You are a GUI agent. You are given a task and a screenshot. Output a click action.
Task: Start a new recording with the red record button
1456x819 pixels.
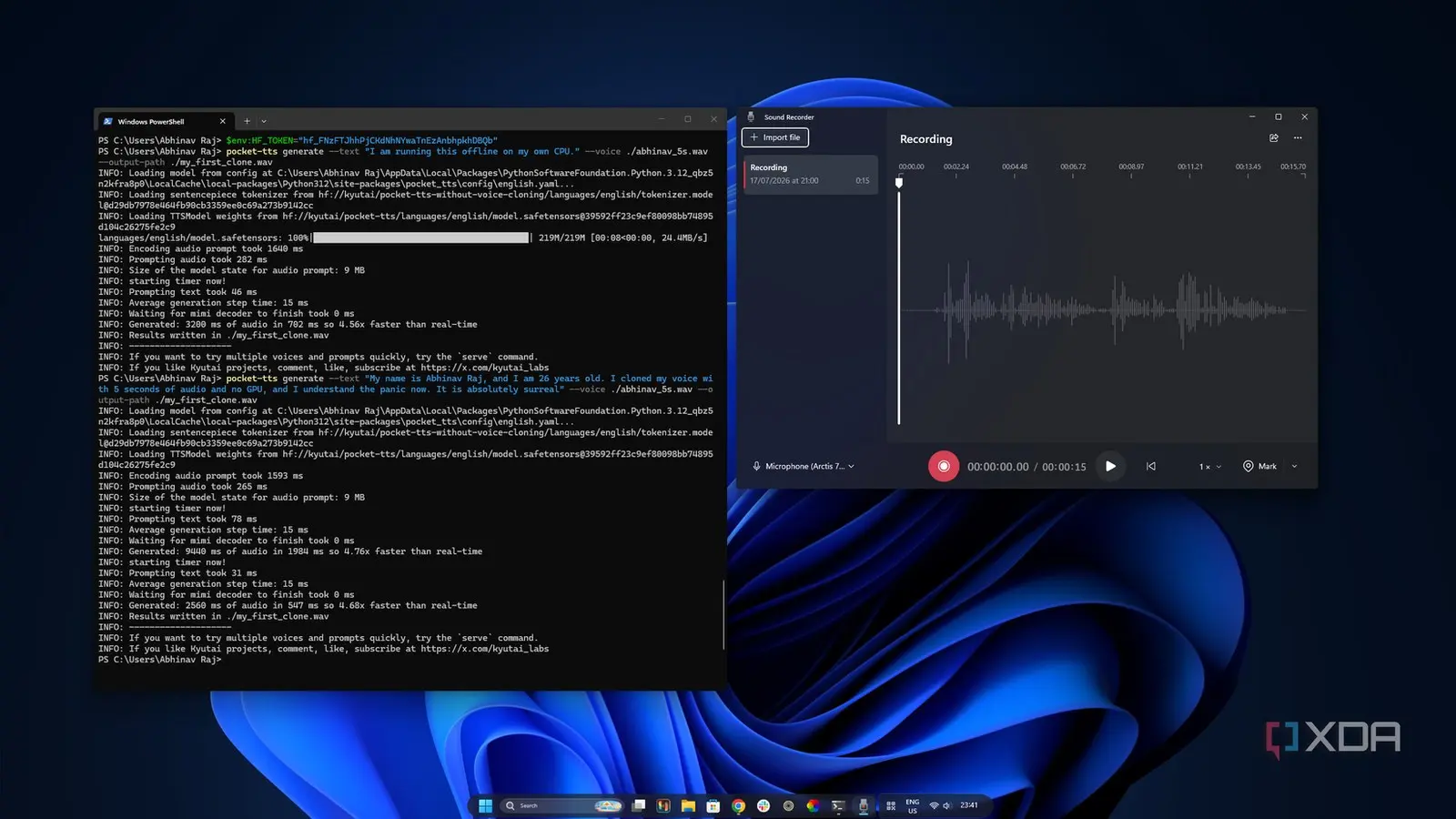click(944, 466)
